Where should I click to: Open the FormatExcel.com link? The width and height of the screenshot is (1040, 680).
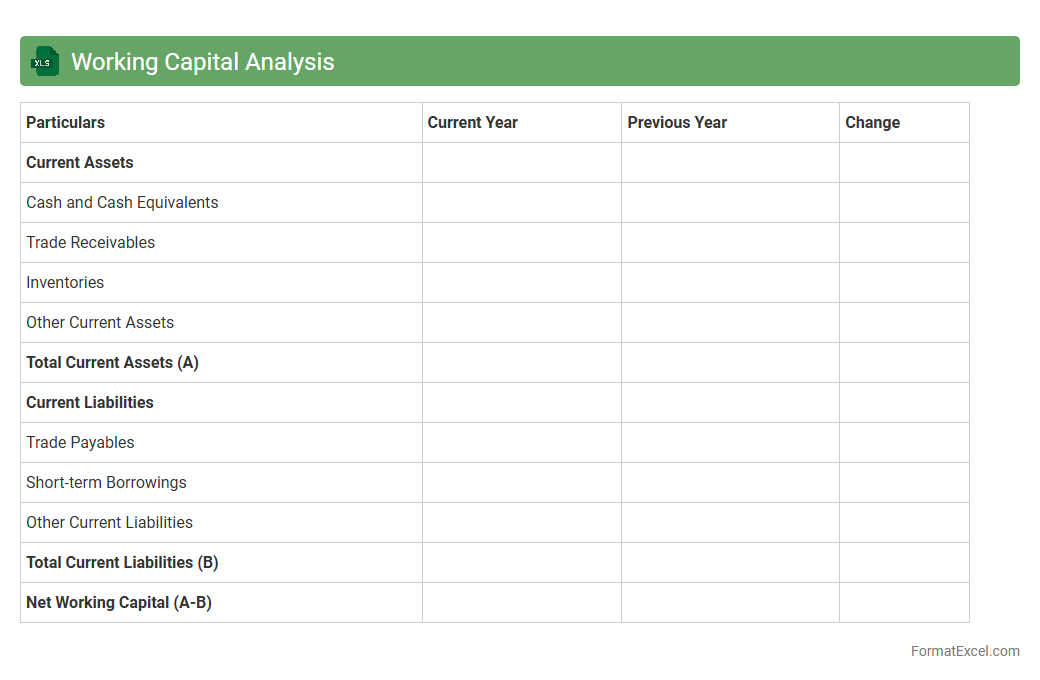[x=964, y=651]
